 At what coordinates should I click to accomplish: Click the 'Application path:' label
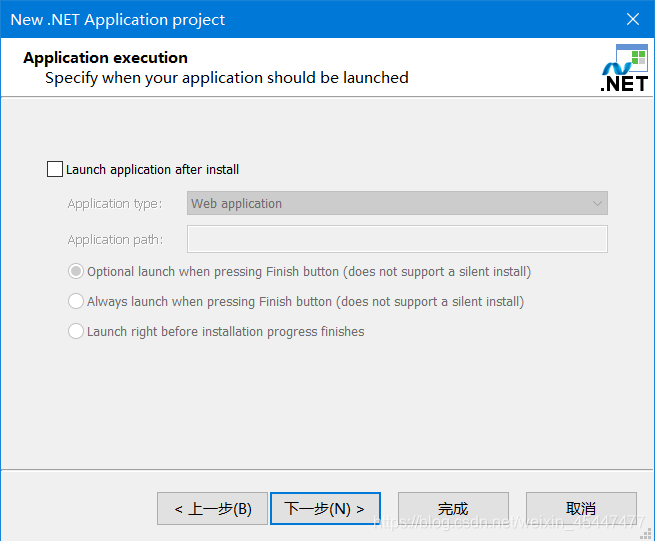pos(115,240)
